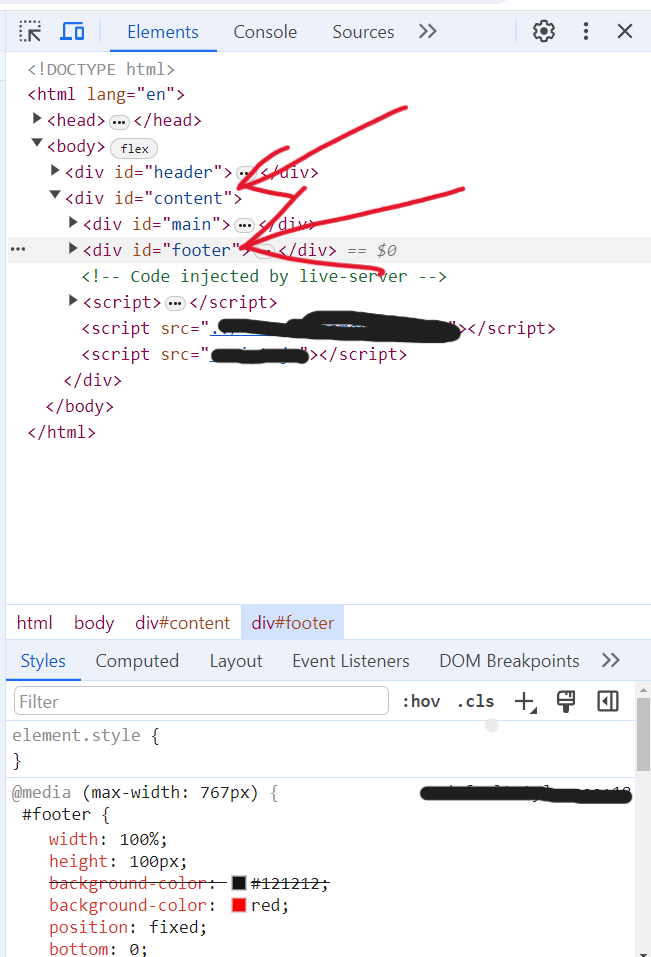Screen dimensions: 651x957
Task: Edit the width: 100% declaration
Action: 108,840
